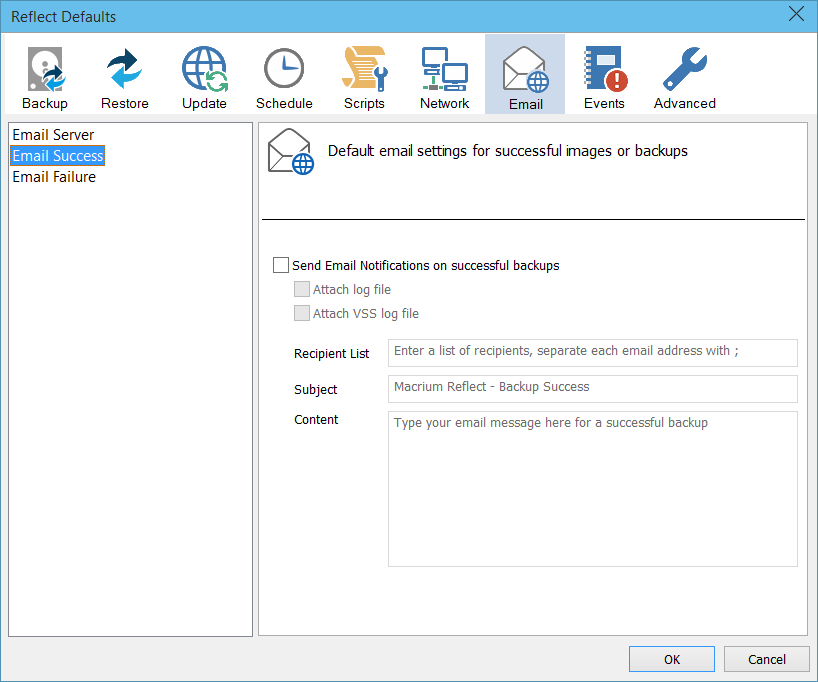Select Email Server in the left list
The height and width of the screenshot is (682, 818).
click(x=53, y=135)
